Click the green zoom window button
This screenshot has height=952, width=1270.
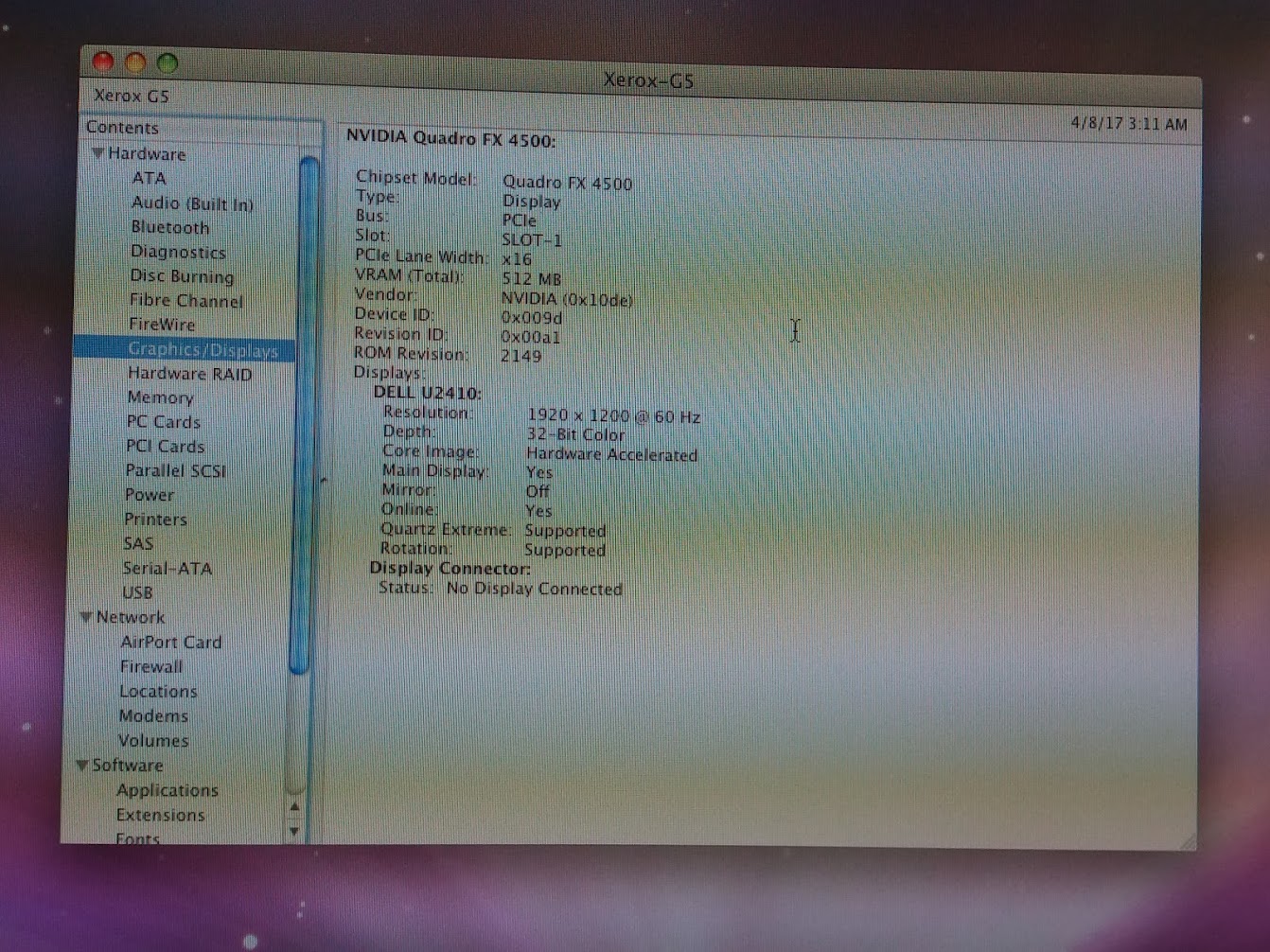pyautogui.click(x=168, y=63)
